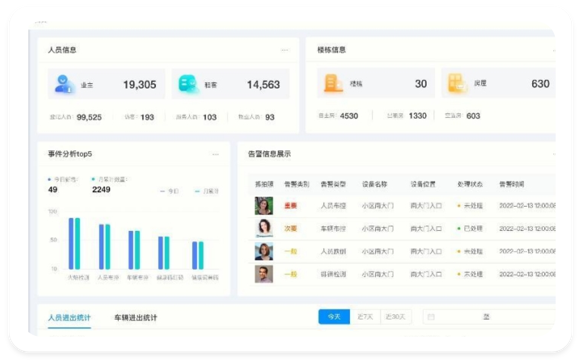Click the 已处理 status in second alarm row

[470, 228]
